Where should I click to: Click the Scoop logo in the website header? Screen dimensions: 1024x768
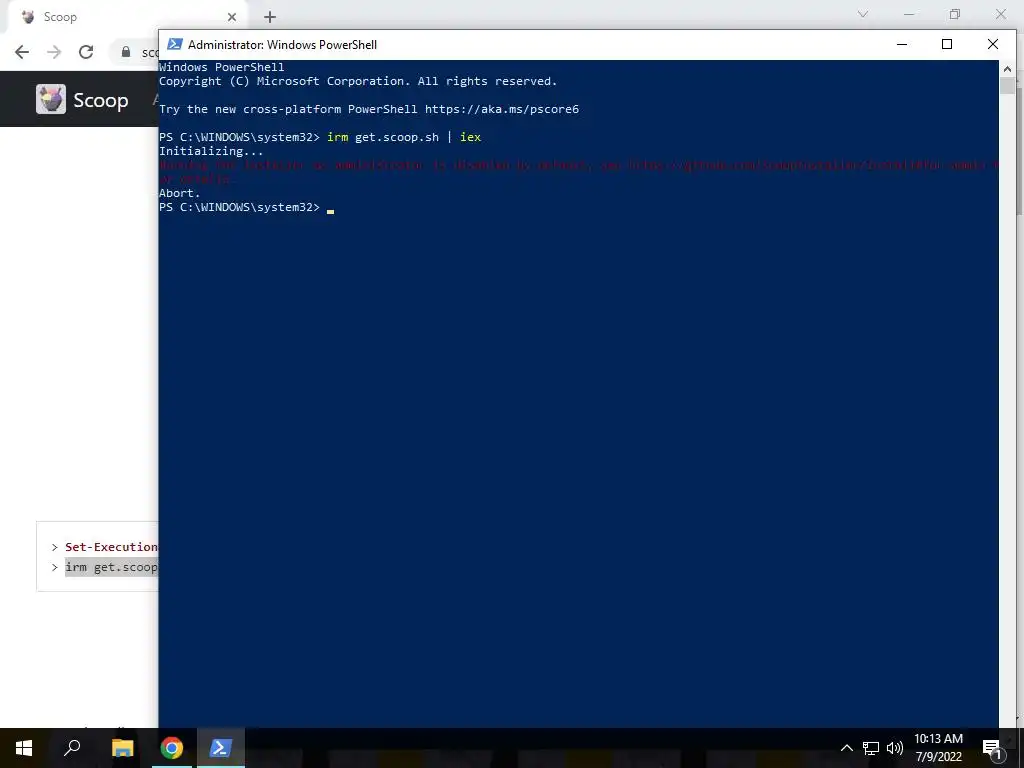coord(51,99)
